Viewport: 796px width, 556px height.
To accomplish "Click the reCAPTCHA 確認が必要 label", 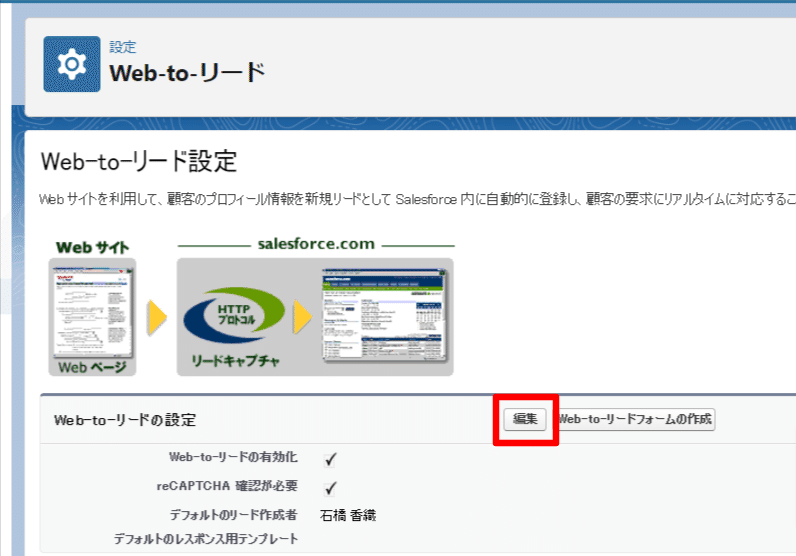I will pos(227,486).
